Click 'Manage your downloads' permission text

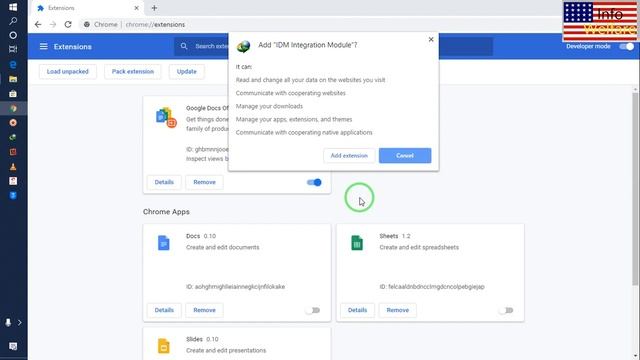[x=269, y=106]
